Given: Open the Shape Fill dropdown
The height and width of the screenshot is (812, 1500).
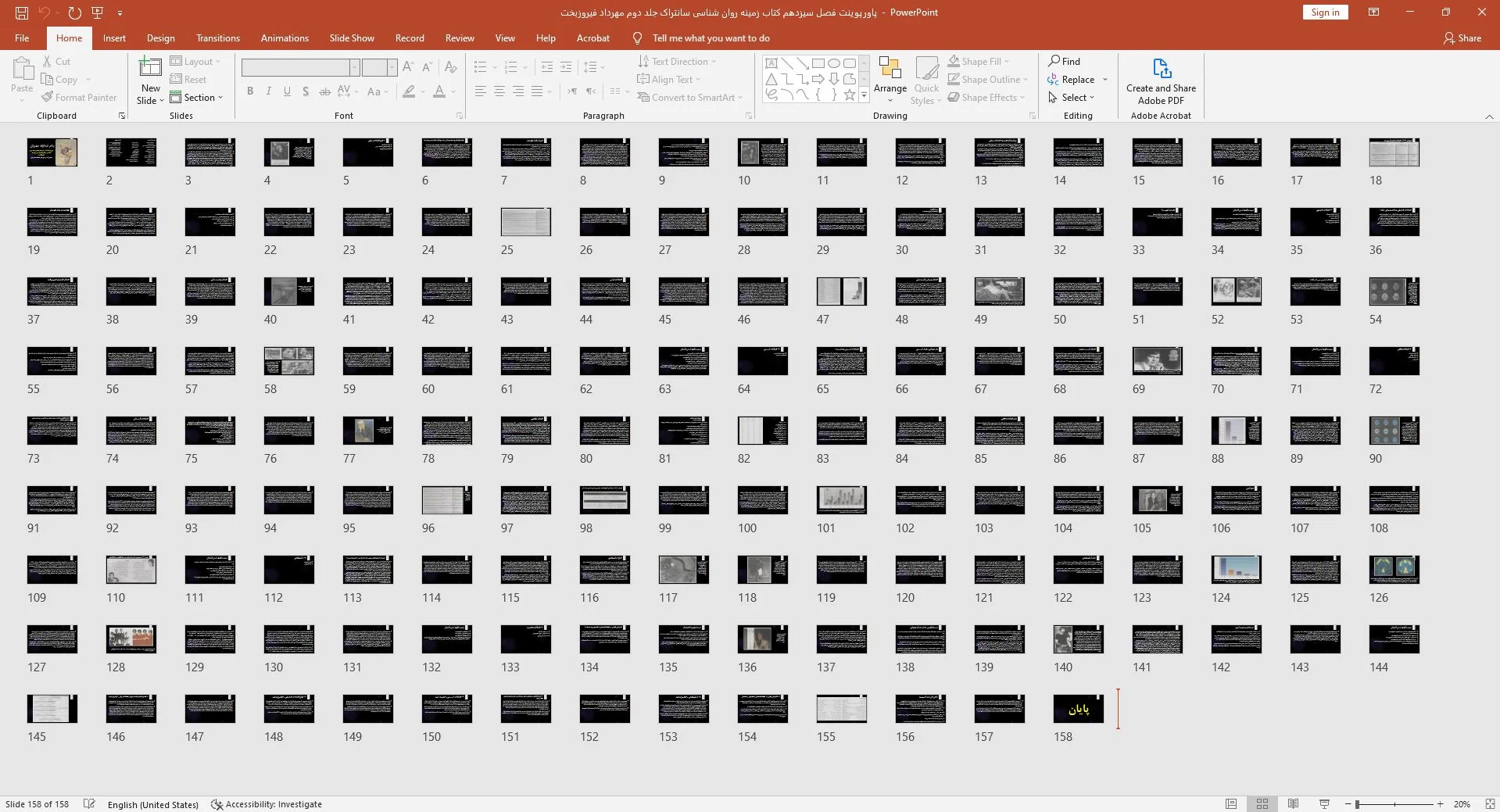Looking at the screenshot, I should [979, 62].
